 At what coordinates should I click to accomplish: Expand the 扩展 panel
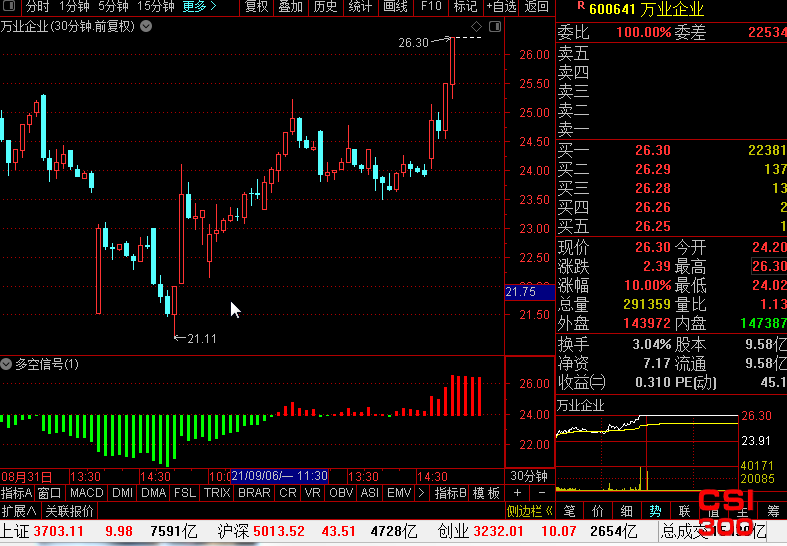pos(19,511)
